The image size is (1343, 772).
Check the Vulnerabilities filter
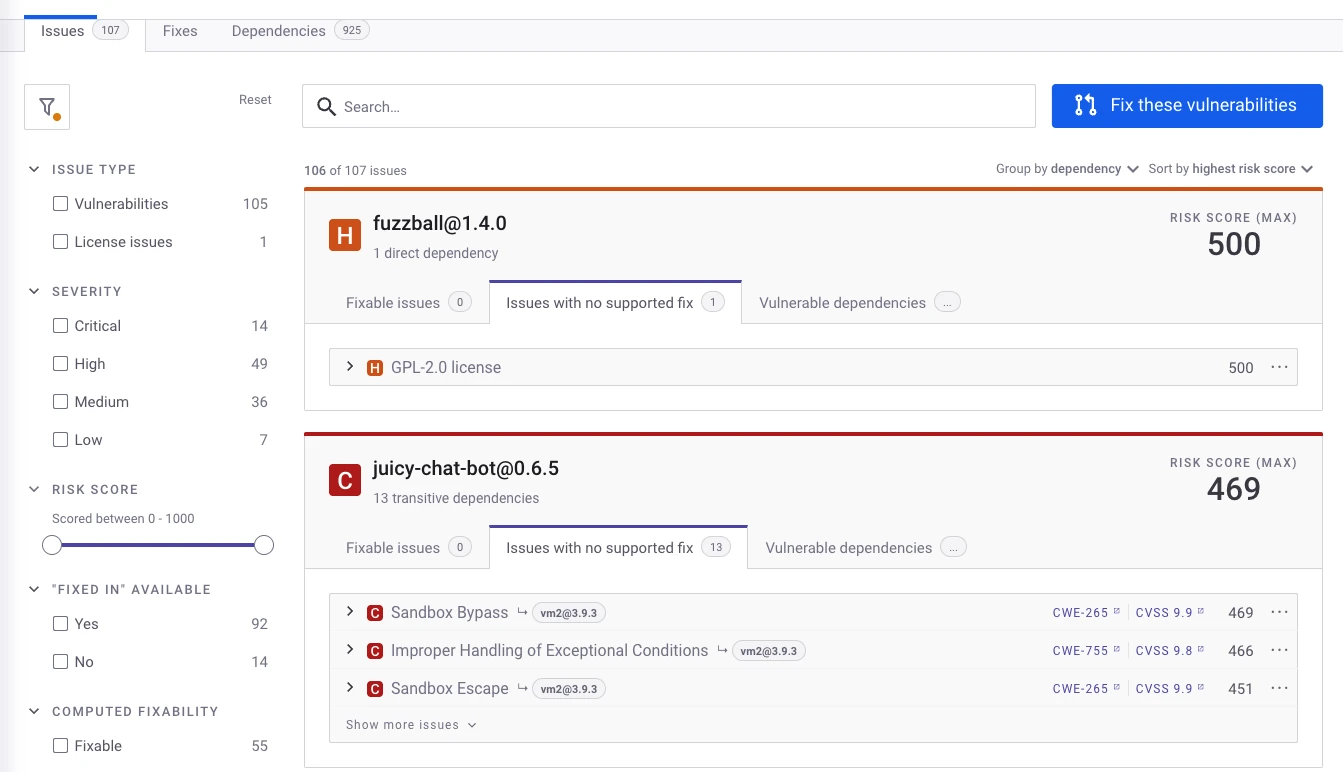[61, 204]
